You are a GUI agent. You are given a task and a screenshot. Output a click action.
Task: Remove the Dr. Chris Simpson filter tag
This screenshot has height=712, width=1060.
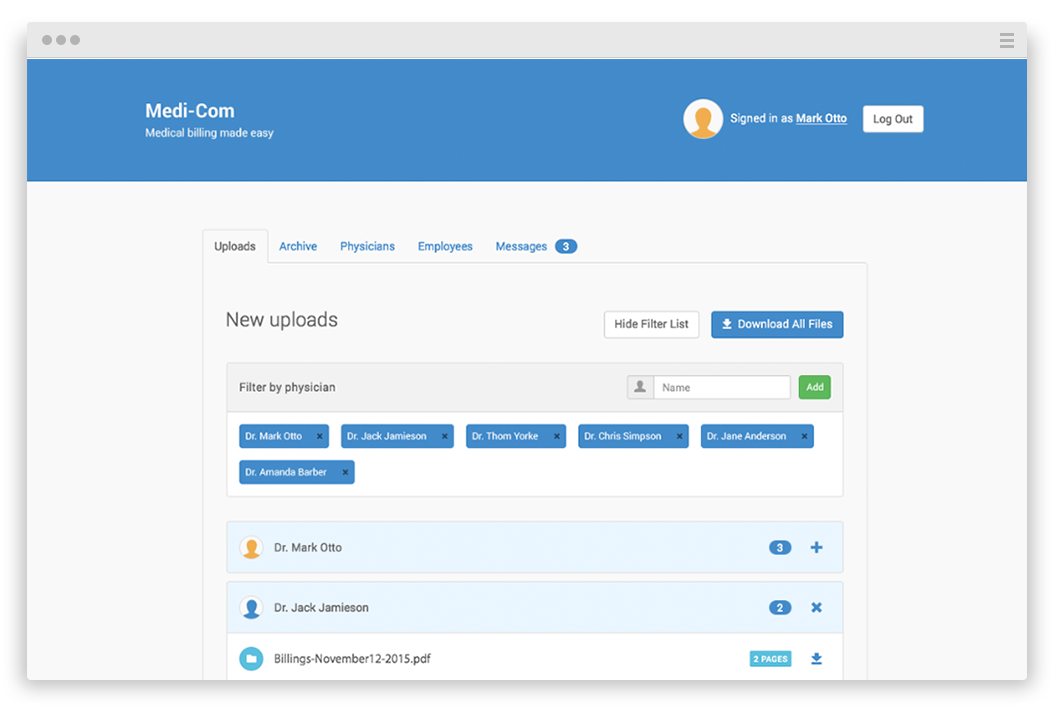tap(680, 436)
